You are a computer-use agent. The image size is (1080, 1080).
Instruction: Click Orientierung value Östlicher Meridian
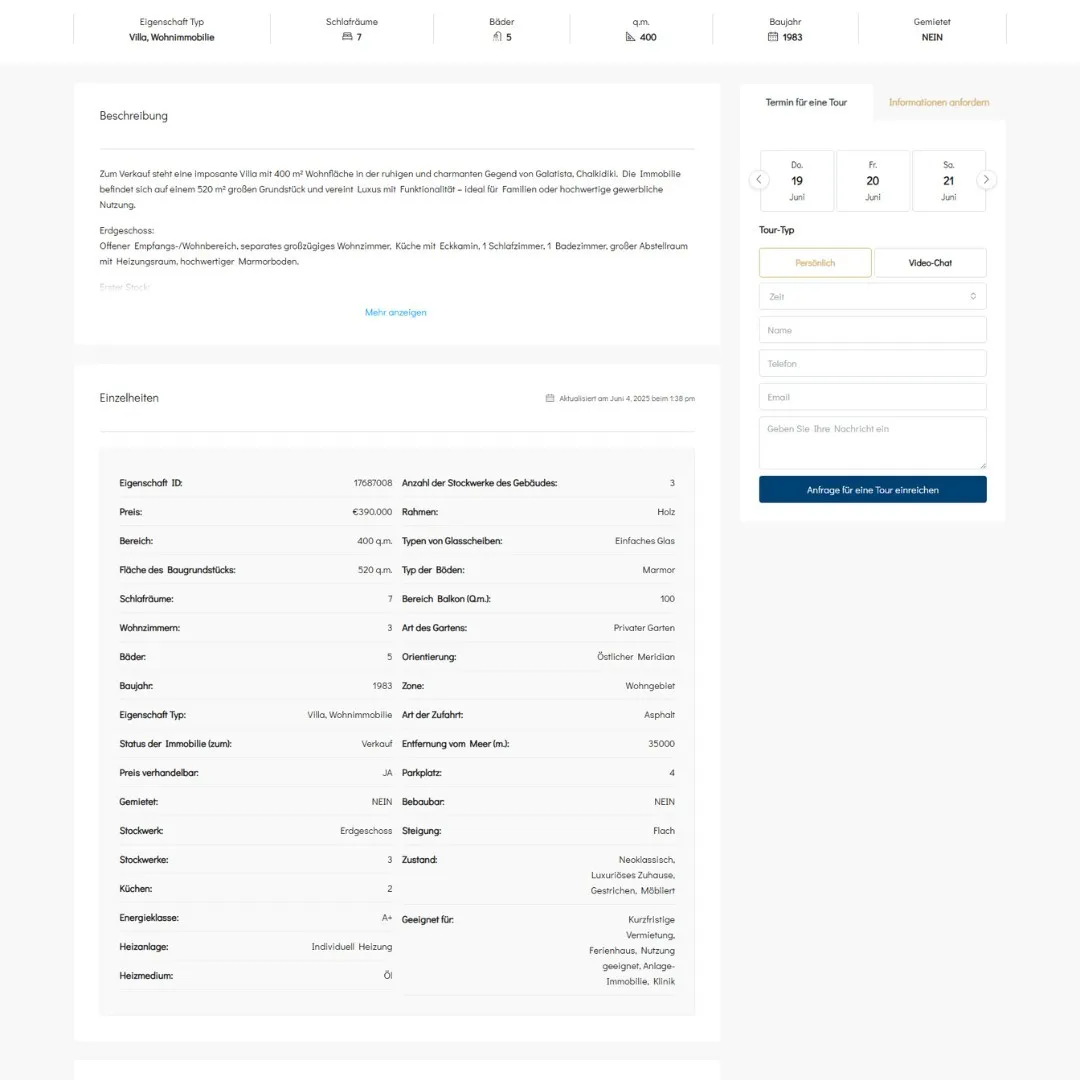click(636, 656)
